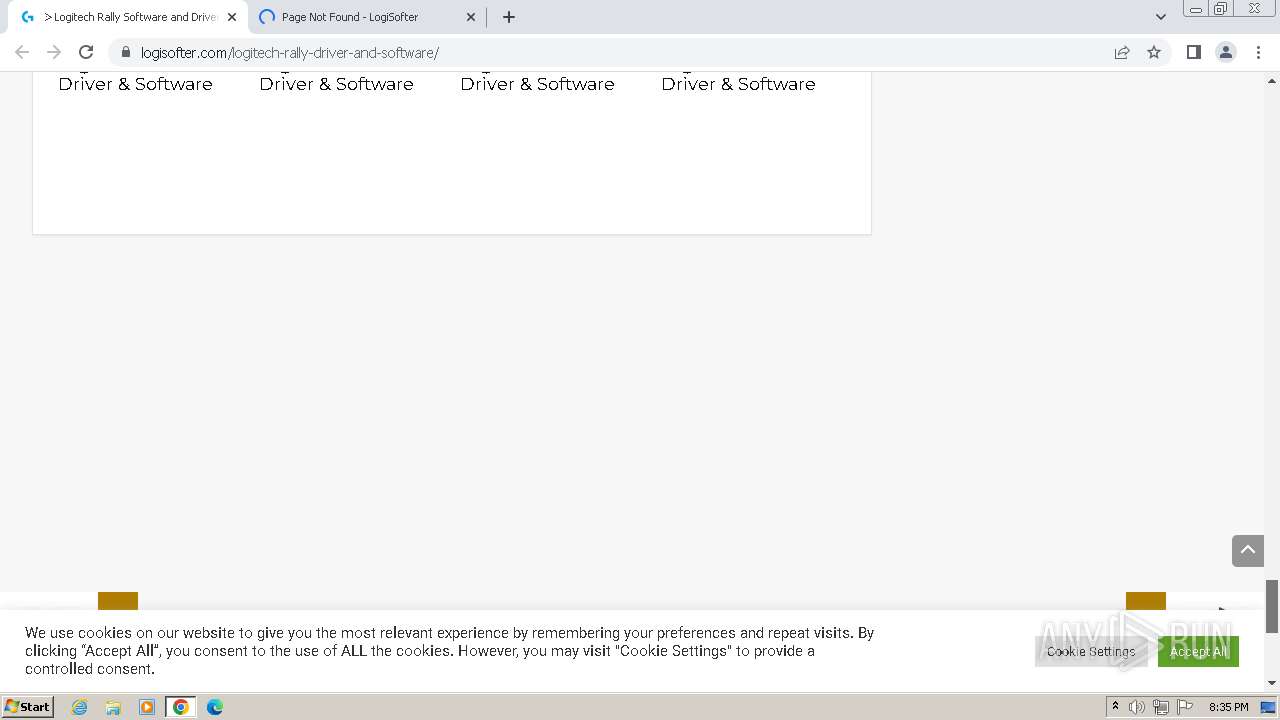Switch to the Logitech Rally Software tab
Screen dimensions: 1280x720
click(128, 17)
